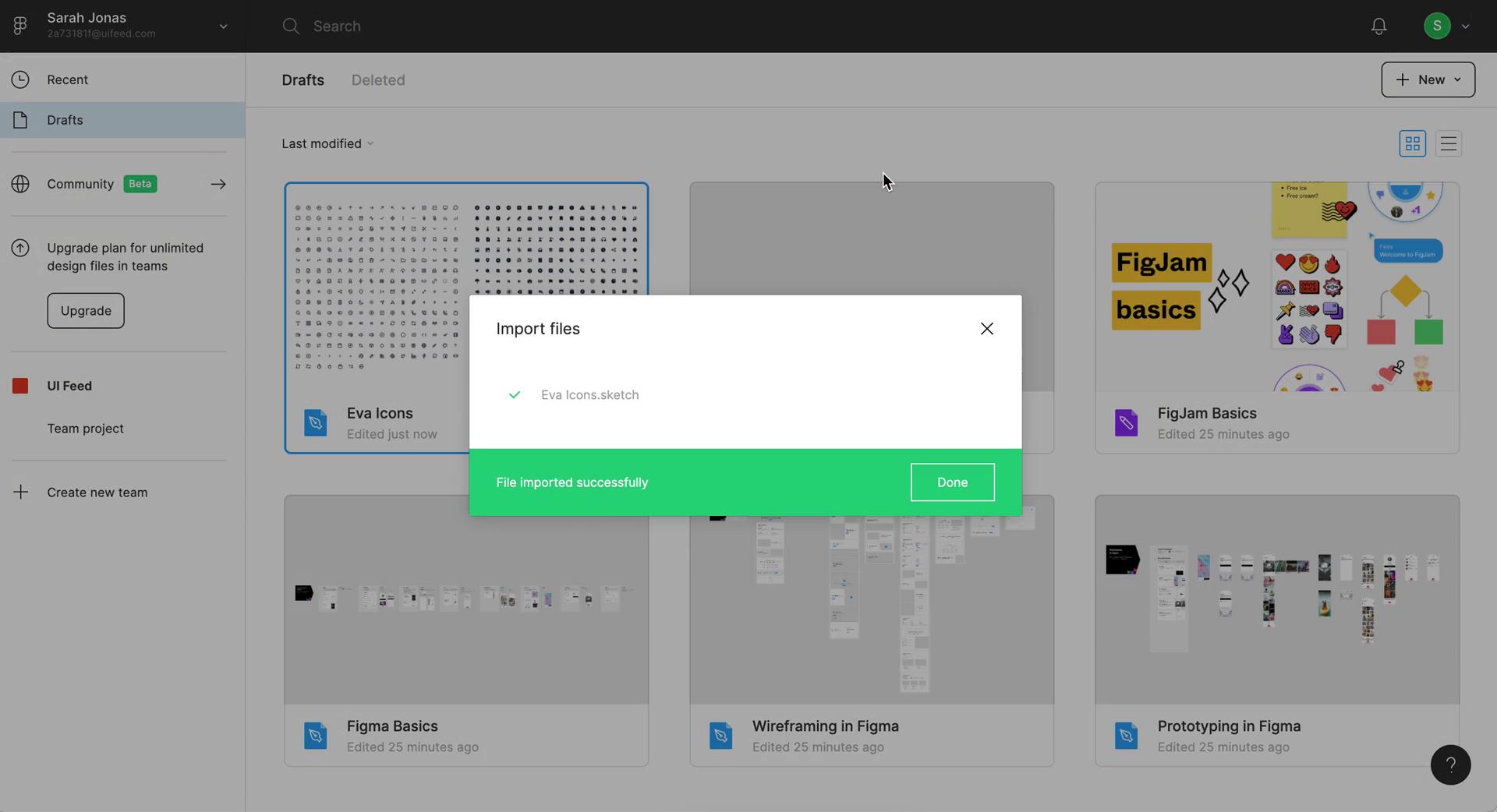Click the red UI Feed team icon
Image resolution: width=1497 pixels, height=812 pixels.
pyautogui.click(x=20, y=386)
